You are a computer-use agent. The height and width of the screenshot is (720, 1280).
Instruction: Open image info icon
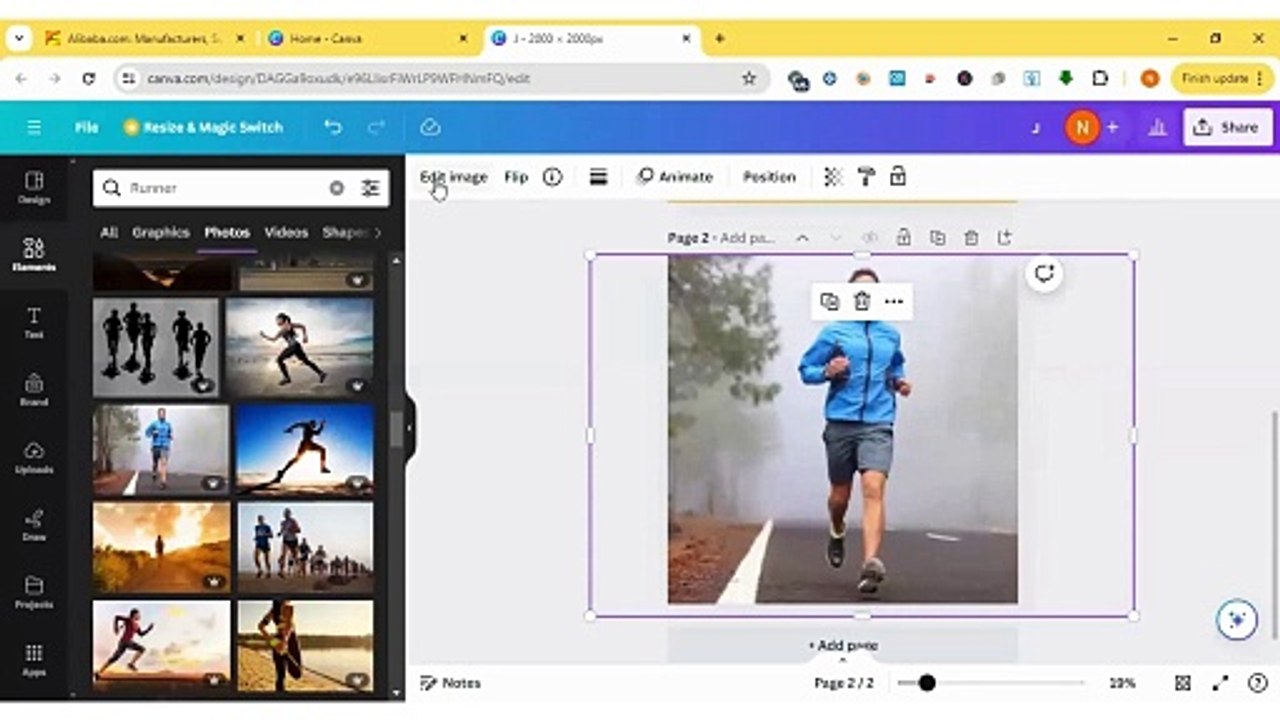(552, 177)
